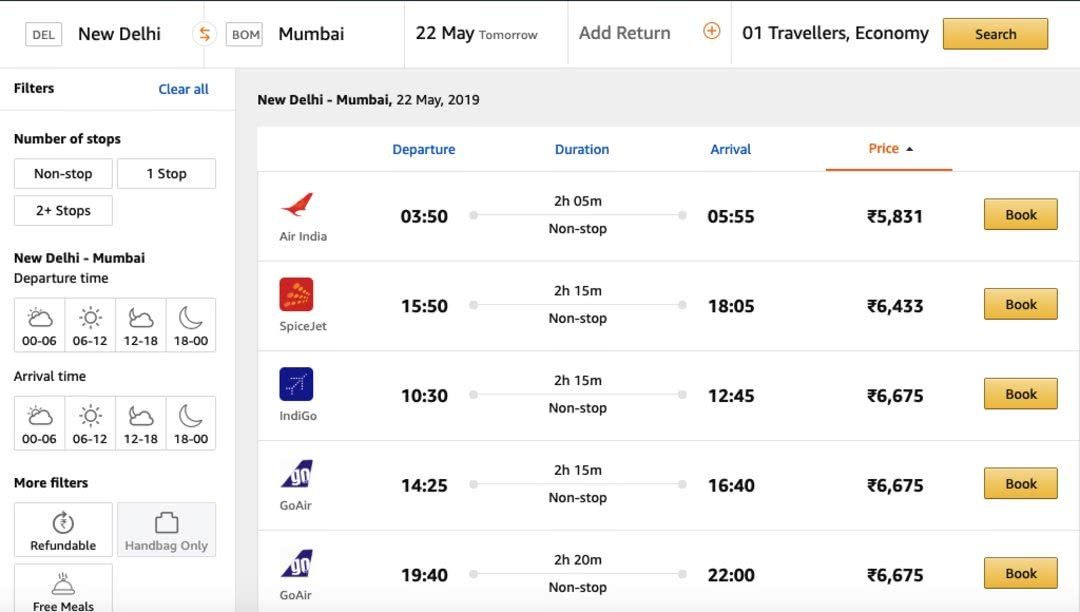Choose 18-00 night departure time icon

click(191, 317)
